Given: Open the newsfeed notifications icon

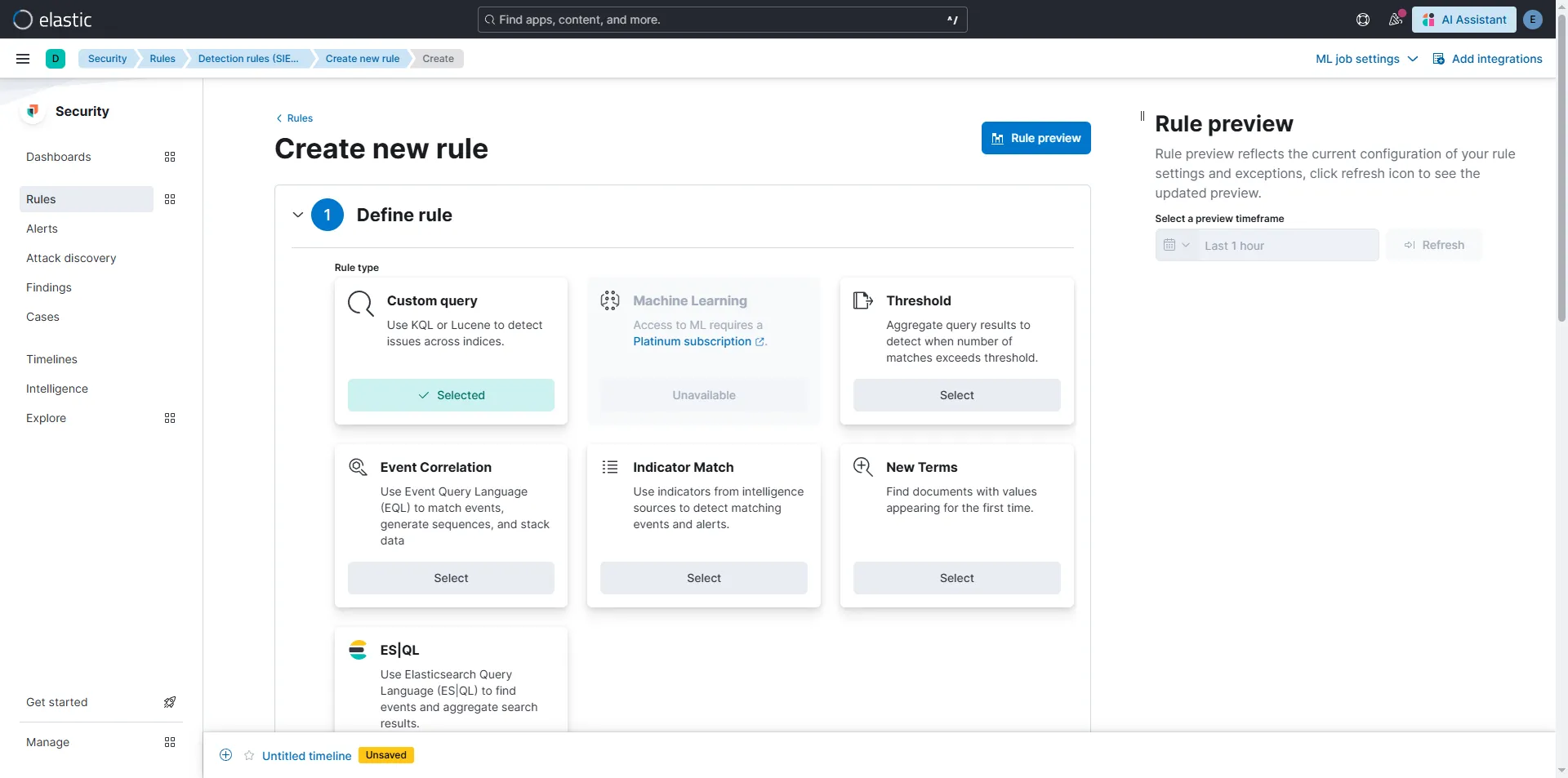Looking at the screenshot, I should pyautogui.click(x=1396, y=20).
